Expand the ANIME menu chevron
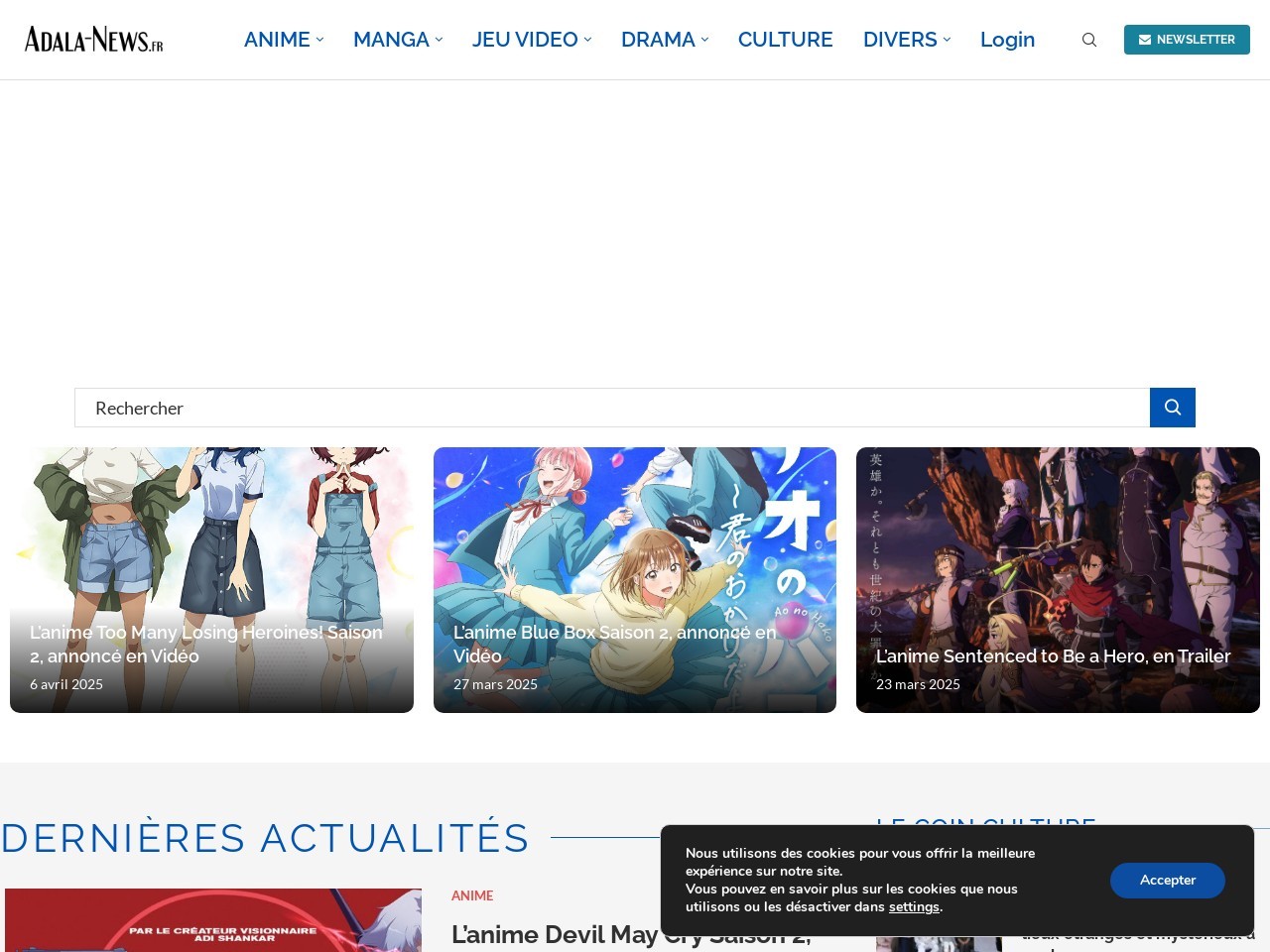Screen dimensions: 1270x952 click(319, 40)
